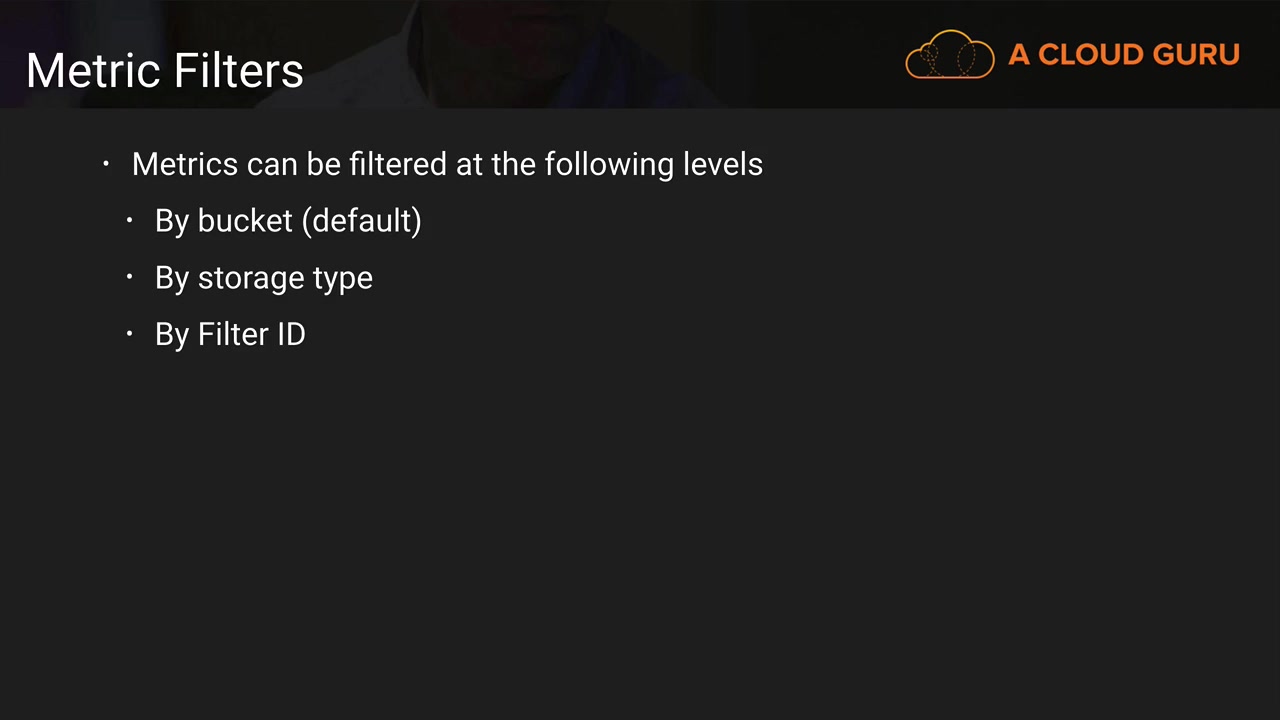Click the By storage type line
Image resolution: width=1280 pixels, height=720 pixels.
click(x=264, y=278)
